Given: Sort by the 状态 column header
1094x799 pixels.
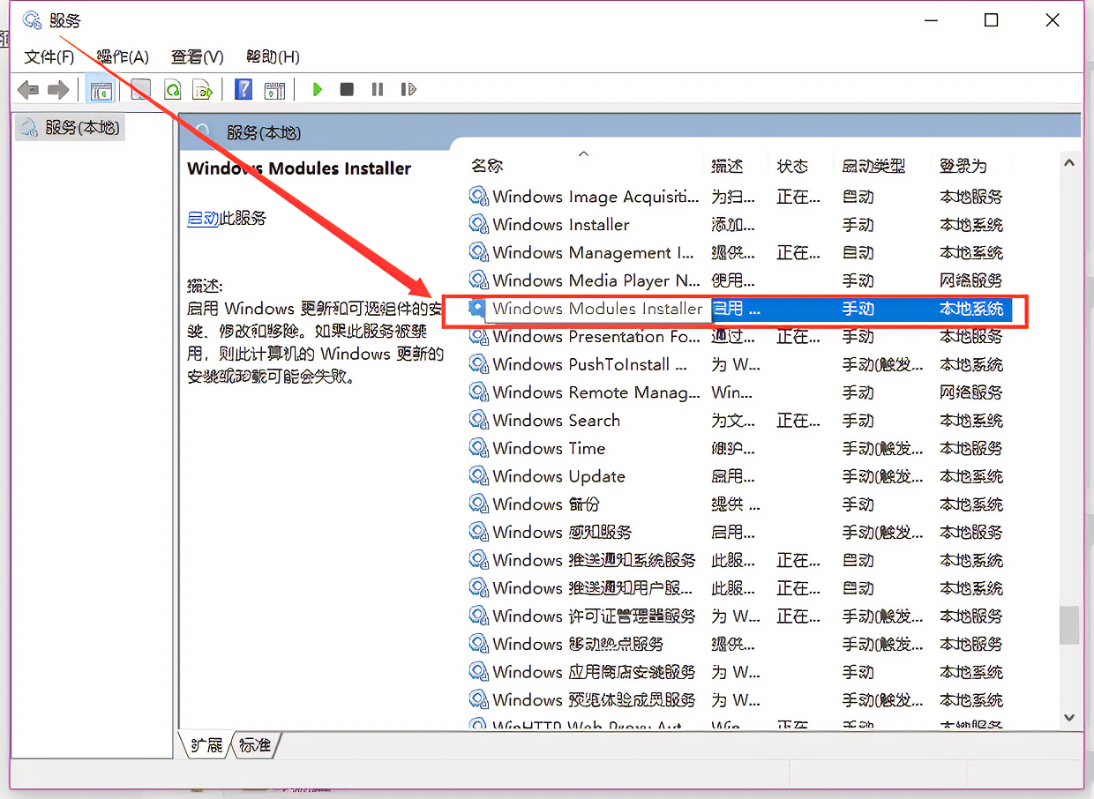Looking at the screenshot, I should [x=793, y=166].
